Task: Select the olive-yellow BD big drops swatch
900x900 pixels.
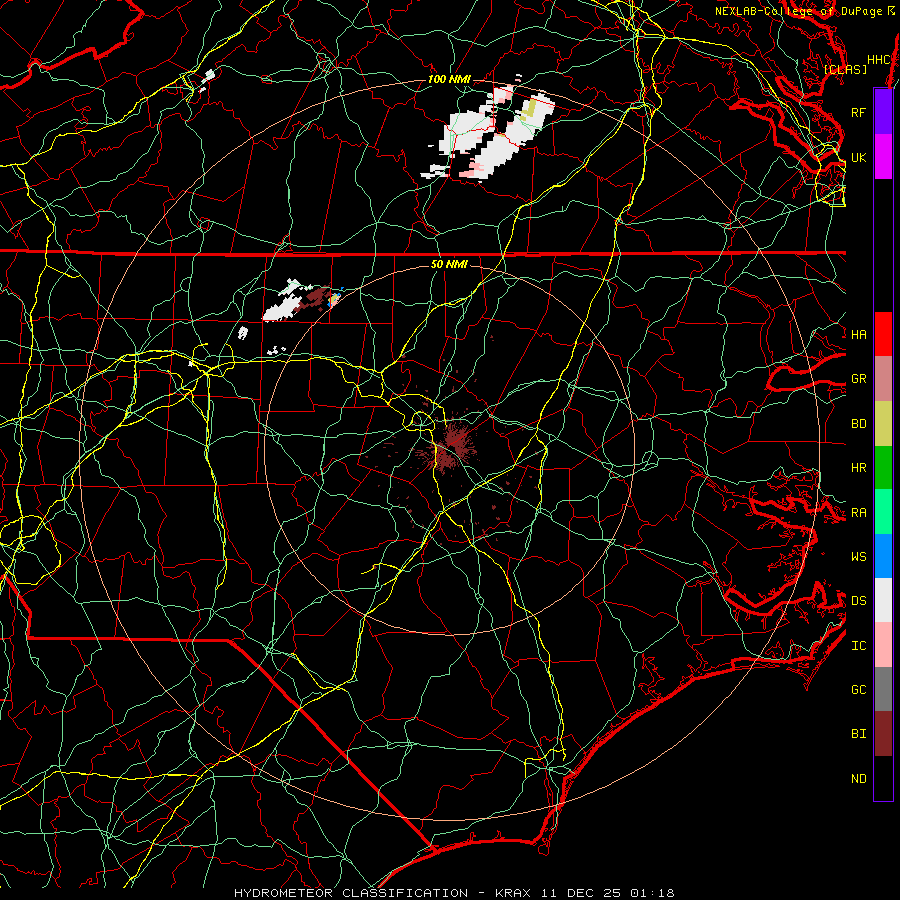Action: pyautogui.click(x=883, y=424)
